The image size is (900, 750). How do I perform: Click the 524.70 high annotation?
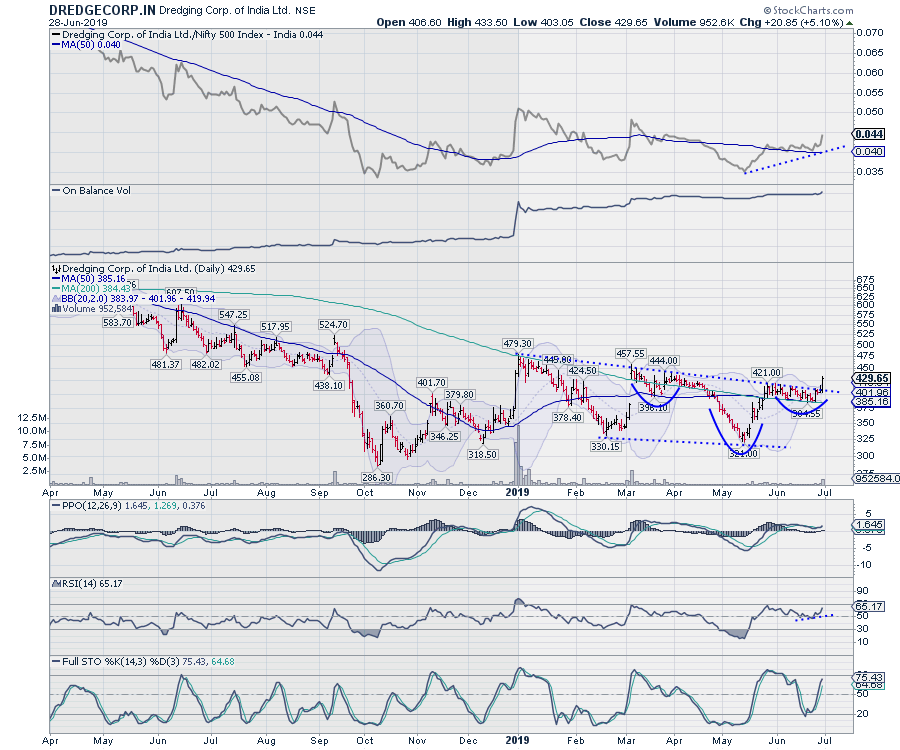333,324
